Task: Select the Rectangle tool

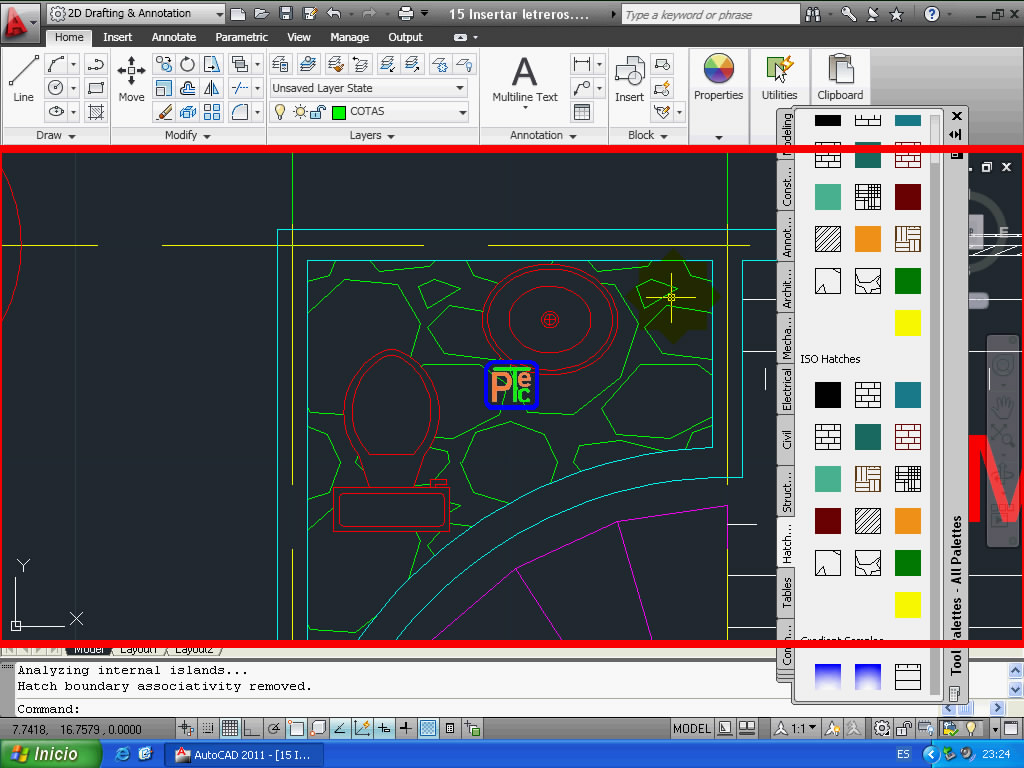Action: pos(95,88)
